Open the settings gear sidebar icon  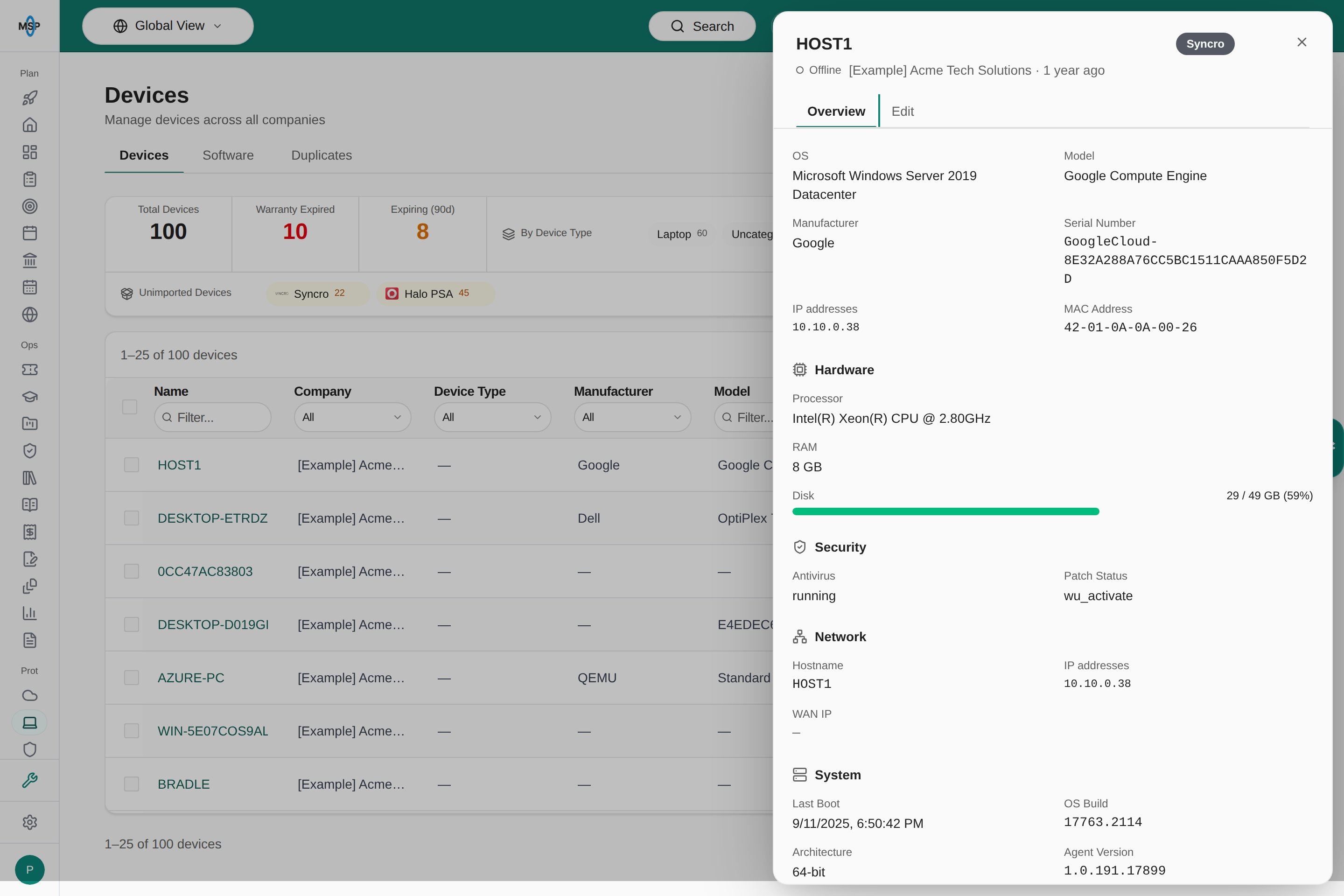[30, 822]
